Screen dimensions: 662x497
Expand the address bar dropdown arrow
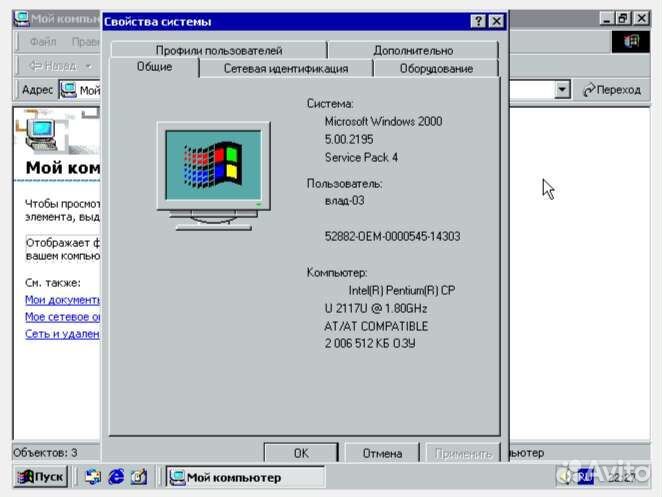click(562, 90)
